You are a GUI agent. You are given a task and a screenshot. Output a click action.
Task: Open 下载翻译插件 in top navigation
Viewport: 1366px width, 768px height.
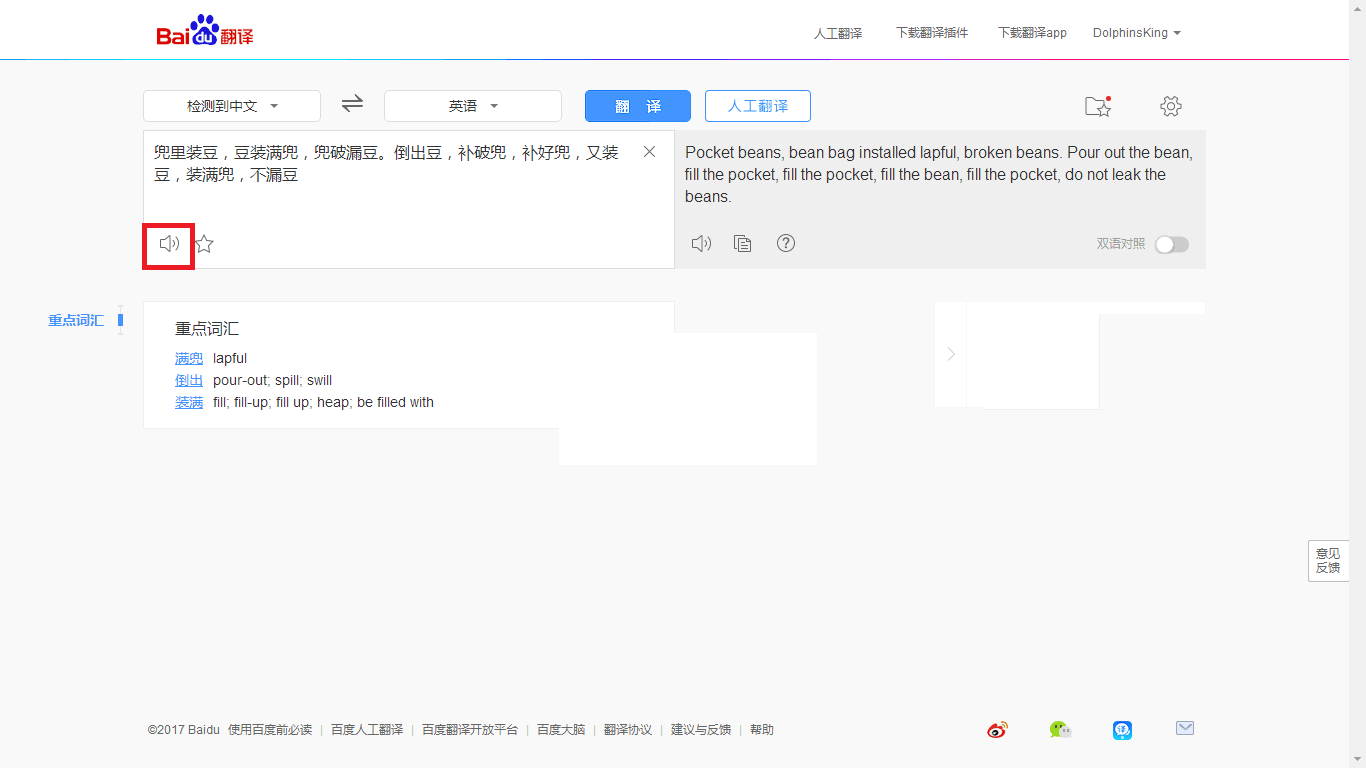coord(932,33)
